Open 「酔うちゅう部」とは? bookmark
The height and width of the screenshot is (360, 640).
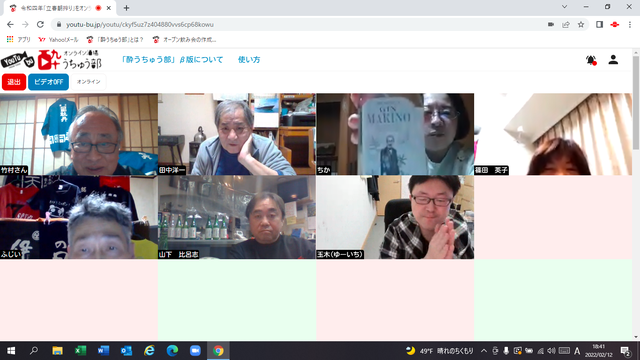coord(115,40)
